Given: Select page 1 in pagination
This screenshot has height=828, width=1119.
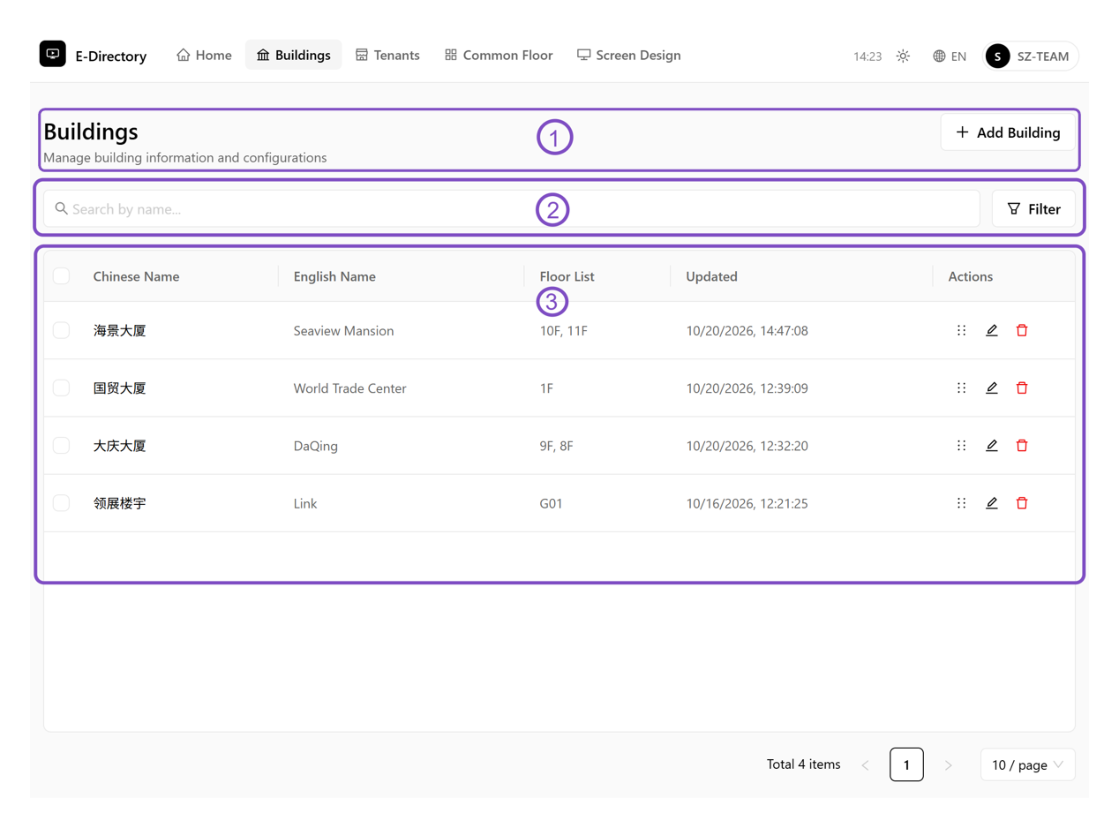Looking at the screenshot, I should 906,764.
